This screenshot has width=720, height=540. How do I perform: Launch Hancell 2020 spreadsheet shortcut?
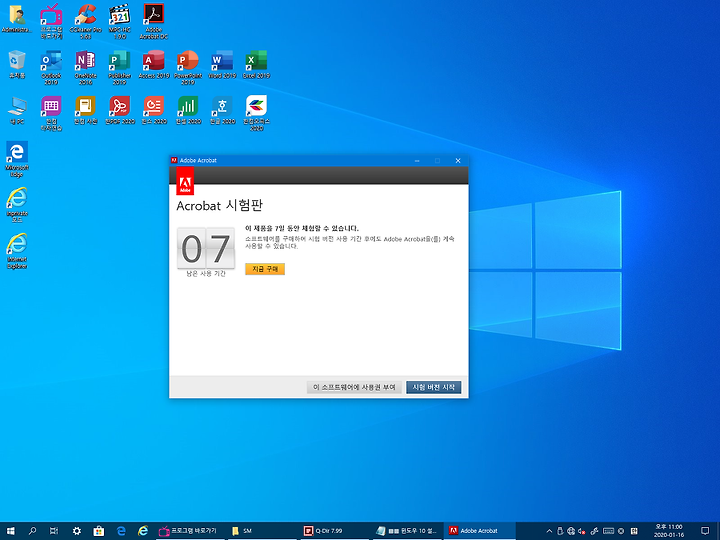188,110
